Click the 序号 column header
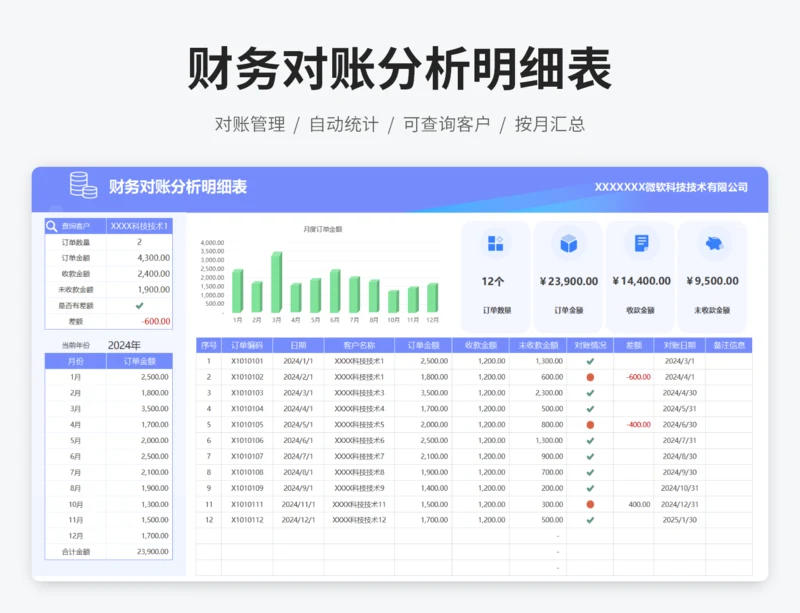Image resolution: width=800 pixels, height=613 pixels. click(209, 346)
